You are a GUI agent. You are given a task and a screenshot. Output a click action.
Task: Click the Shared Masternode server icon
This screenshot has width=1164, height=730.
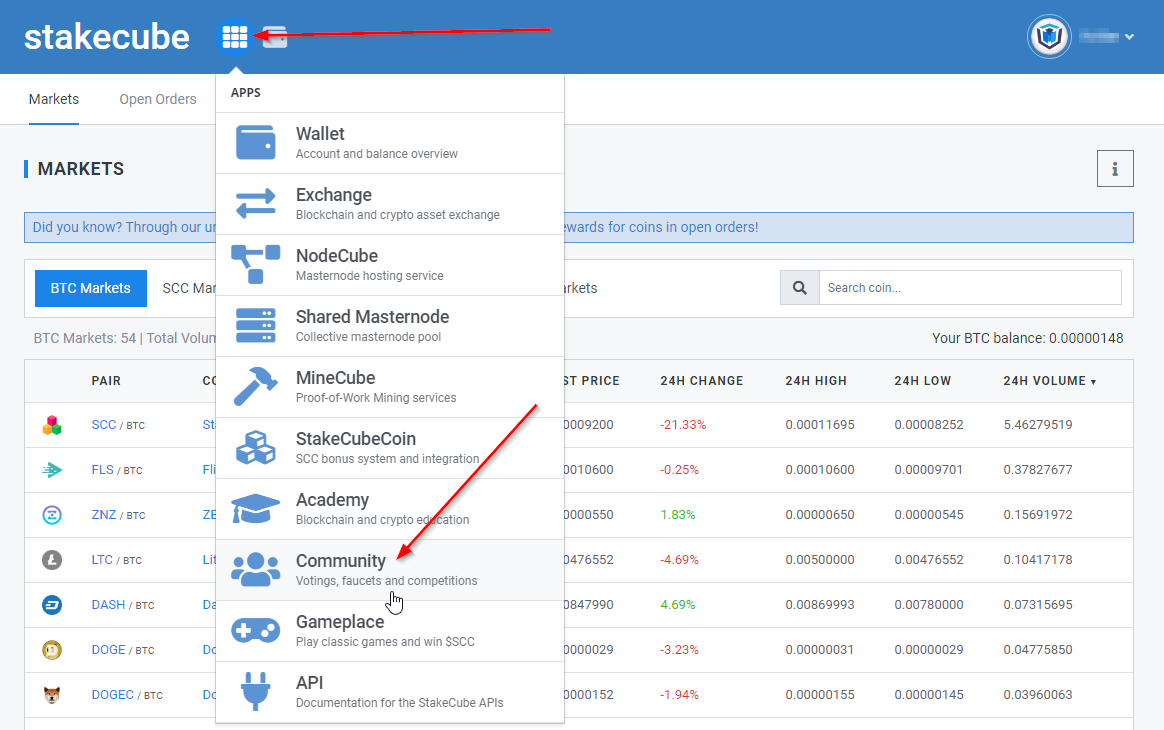(x=255, y=325)
